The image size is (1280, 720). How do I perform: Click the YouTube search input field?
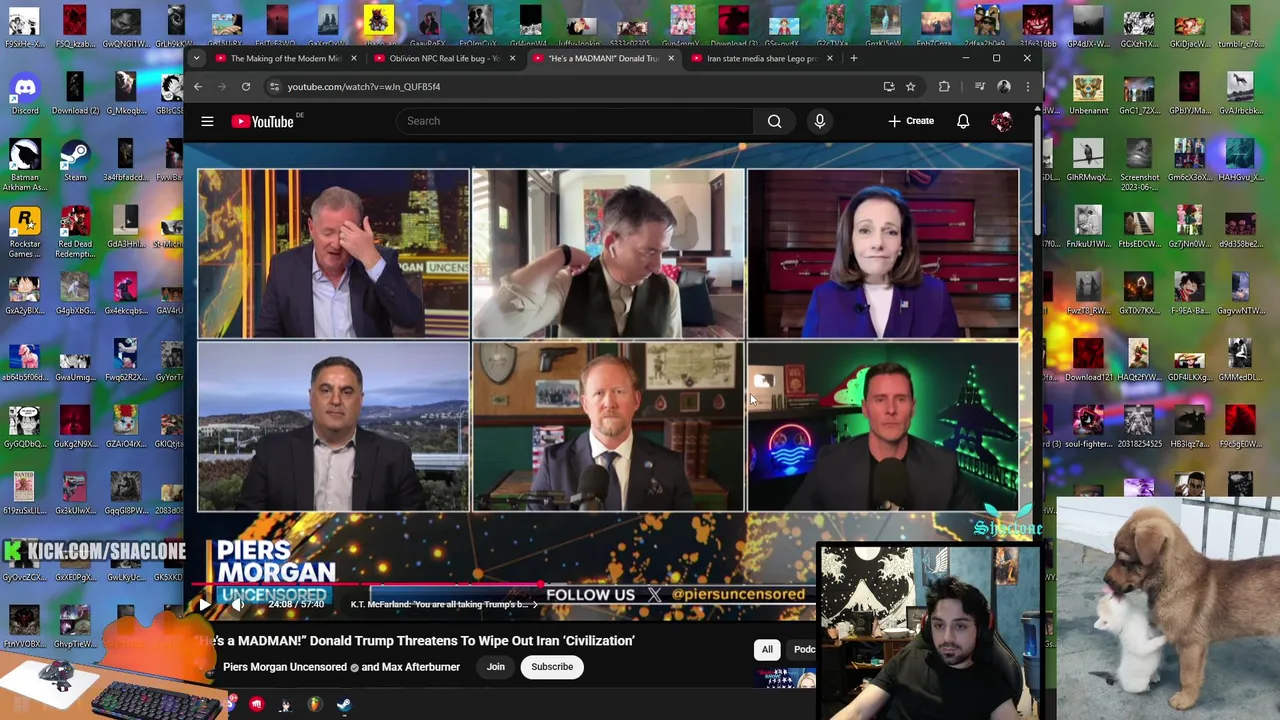tap(575, 121)
